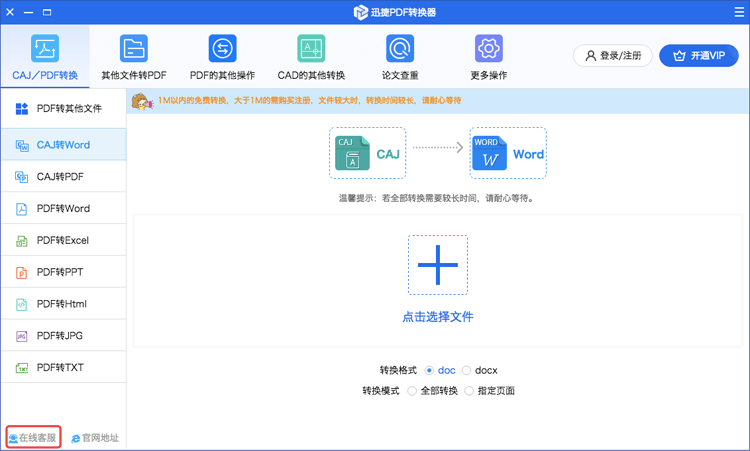Image resolution: width=750 pixels, height=451 pixels.
Task: Open the 官网地址 link
Action: (95, 438)
